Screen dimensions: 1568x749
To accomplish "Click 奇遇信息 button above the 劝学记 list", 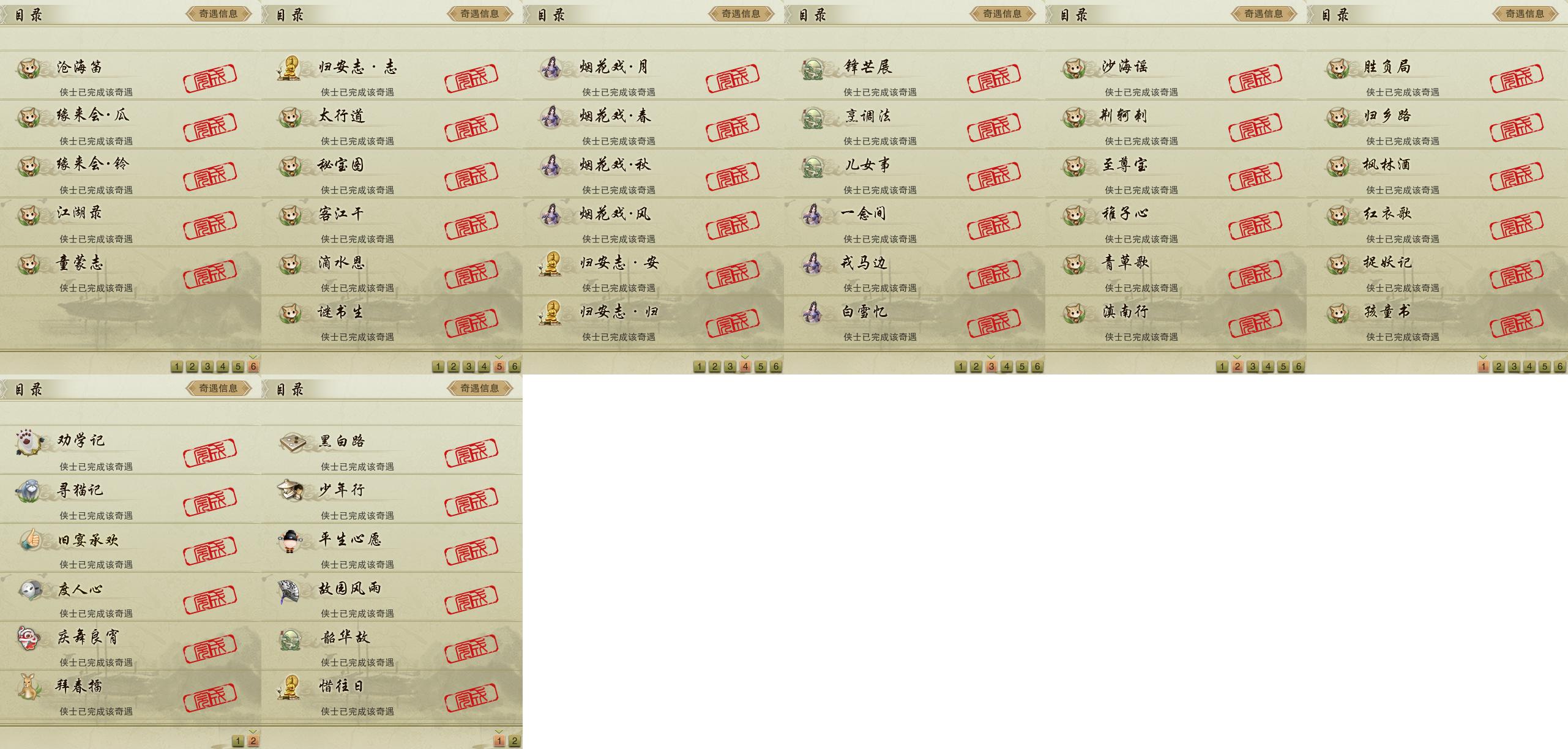I will [218, 388].
